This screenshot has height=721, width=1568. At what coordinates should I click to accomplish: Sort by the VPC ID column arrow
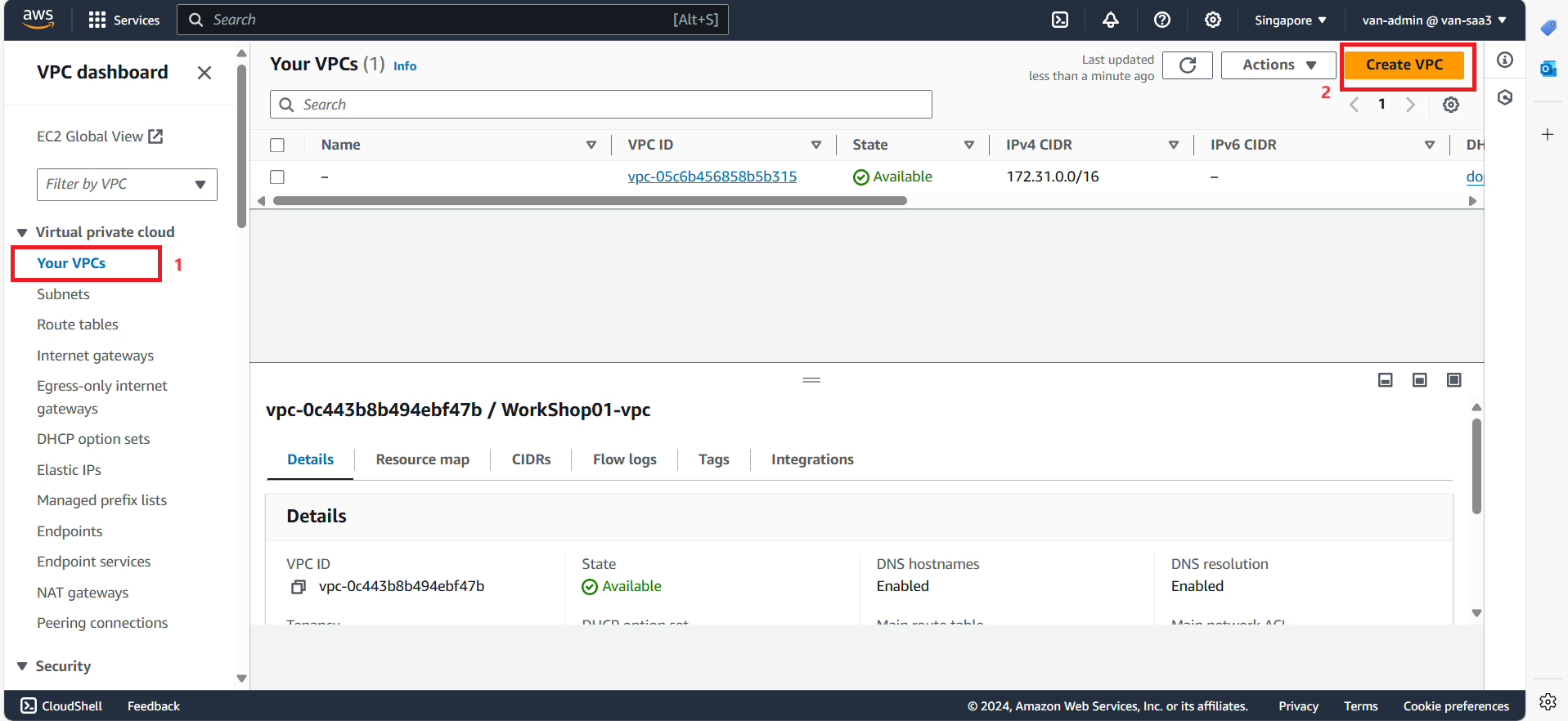(x=815, y=146)
